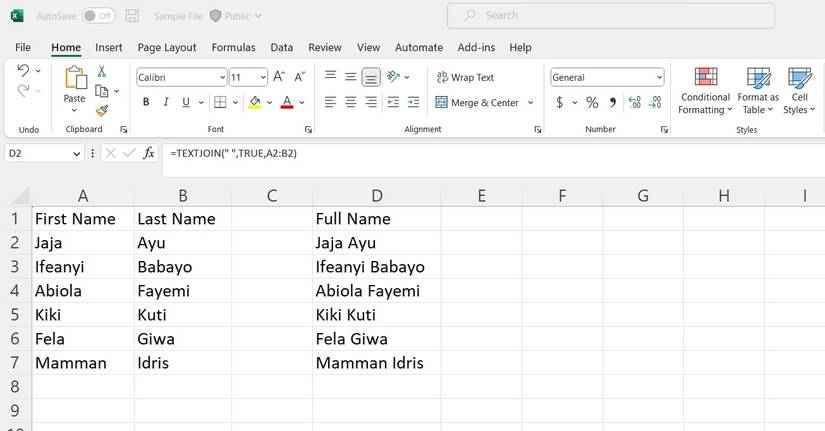Expand the Merge & Center options arrow
825x431 pixels.
(x=530, y=103)
